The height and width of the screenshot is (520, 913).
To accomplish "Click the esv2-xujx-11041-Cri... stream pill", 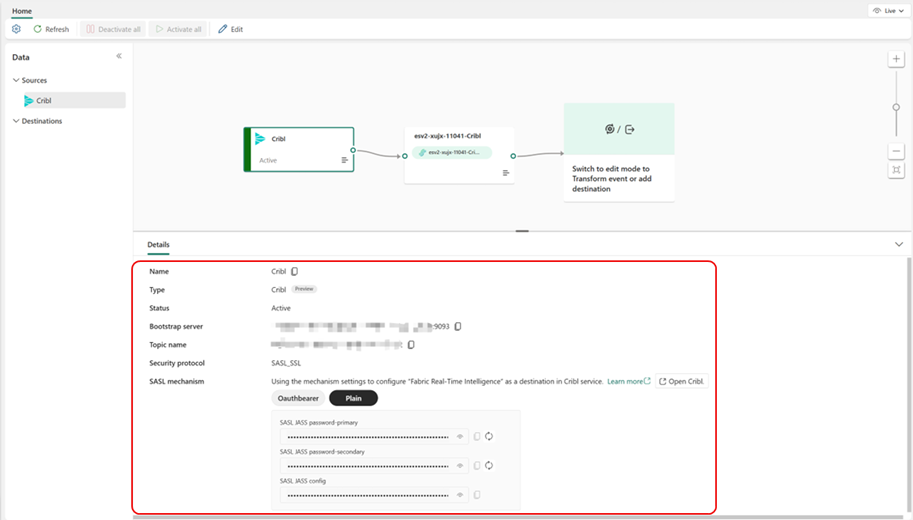I will [452, 153].
